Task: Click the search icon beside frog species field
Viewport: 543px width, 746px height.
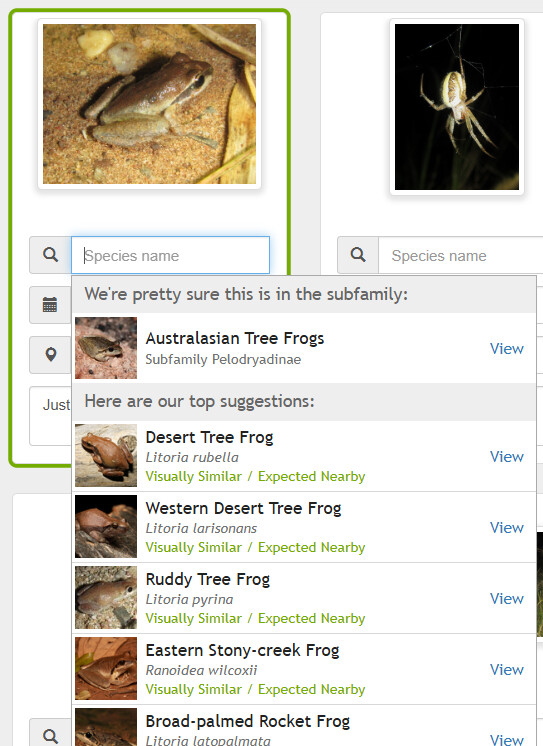Action: pyautogui.click(x=50, y=255)
